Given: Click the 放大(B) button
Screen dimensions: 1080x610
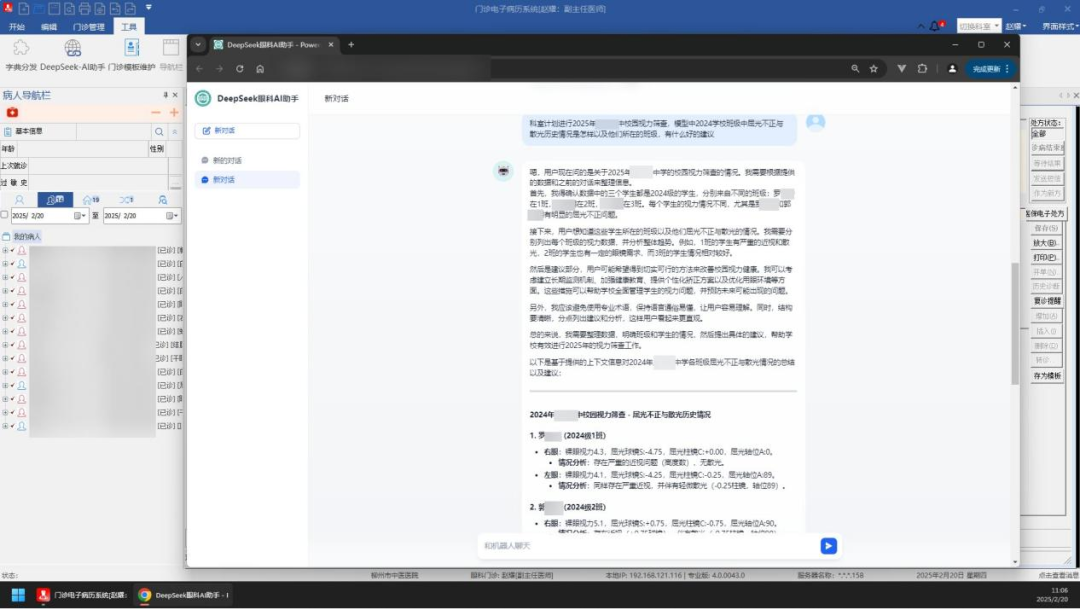Looking at the screenshot, I should pyautogui.click(x=1046, y=243).
